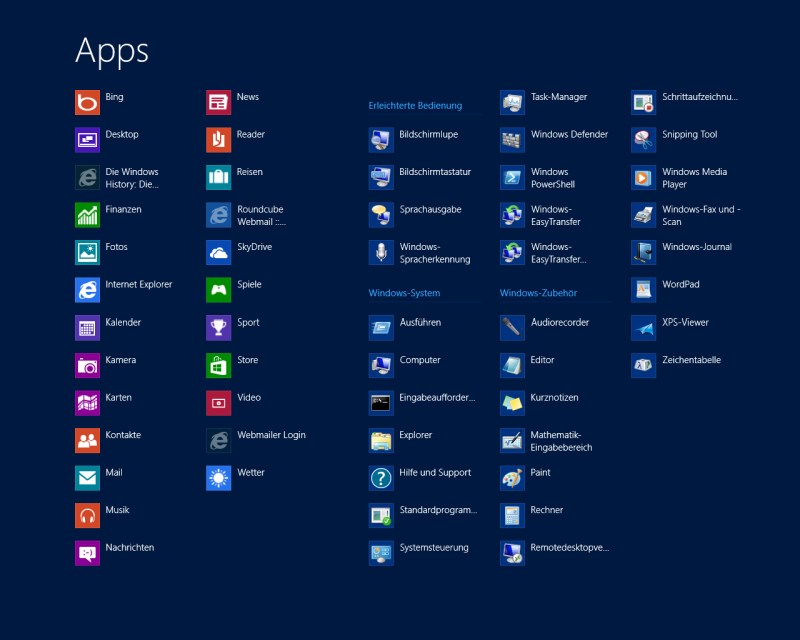Image resolution: width=800 pixels, height=640 pixels.
Task: Open the truncated Windows-EasyTransfer... entry
Action: pos(559,253)
